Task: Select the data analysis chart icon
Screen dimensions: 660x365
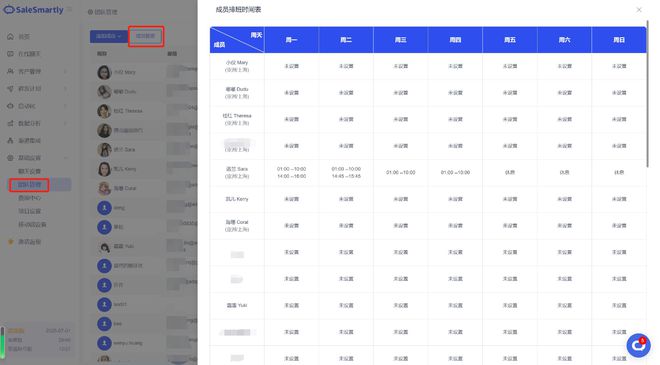Action: click(11, 123)
